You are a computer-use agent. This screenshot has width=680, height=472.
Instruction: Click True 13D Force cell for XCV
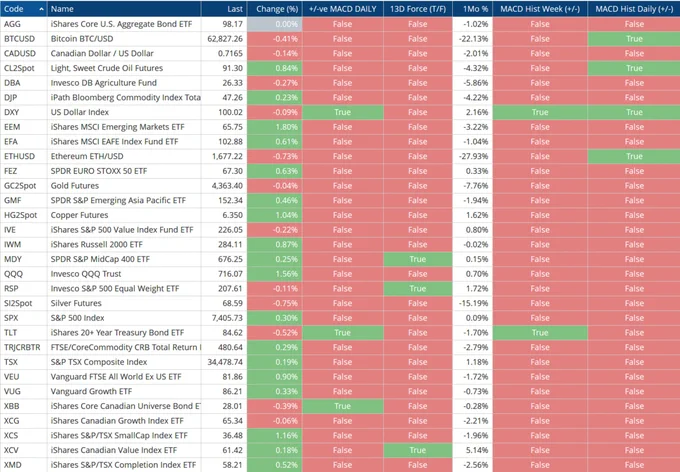coord(418,450)
